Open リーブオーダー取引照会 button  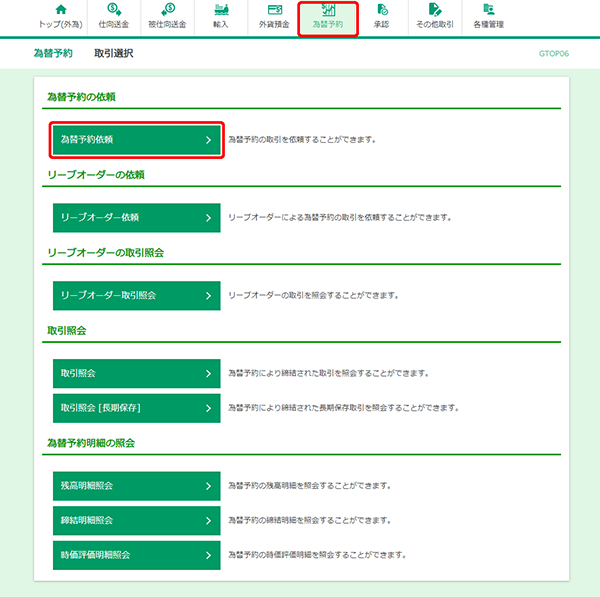(x=137, y=295)
